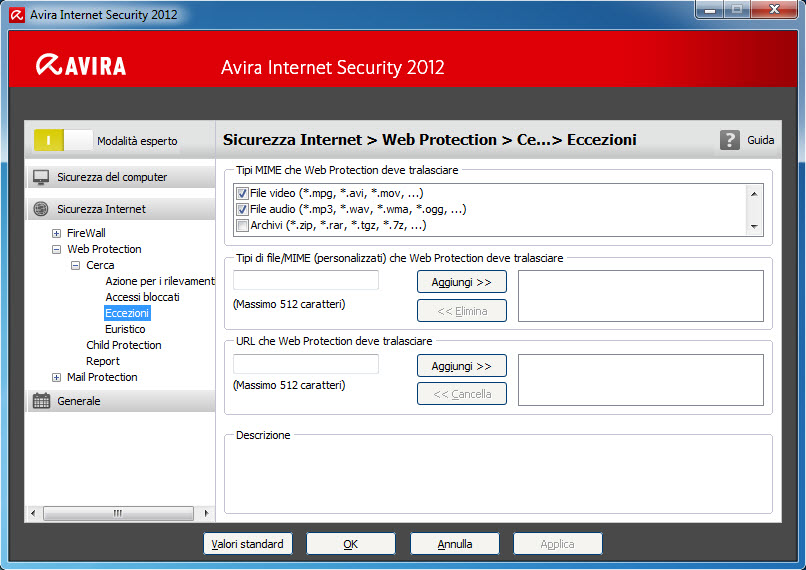Close the Avira window
The image size is (806, 570).
pyautogui.click(x=774, y=9)
